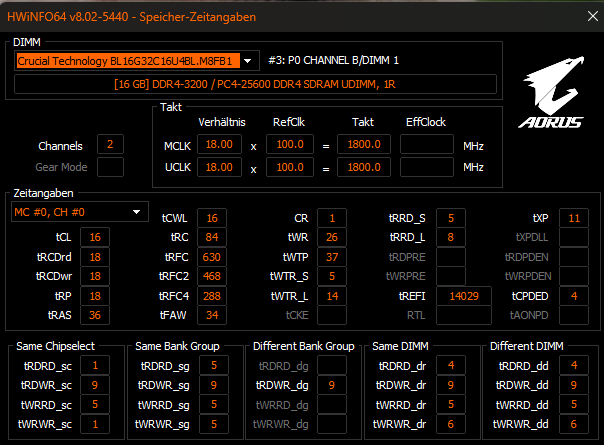This screenshot has height=445, width=604.
Task: Click the empty tCKE field
Action: (332, 315)
